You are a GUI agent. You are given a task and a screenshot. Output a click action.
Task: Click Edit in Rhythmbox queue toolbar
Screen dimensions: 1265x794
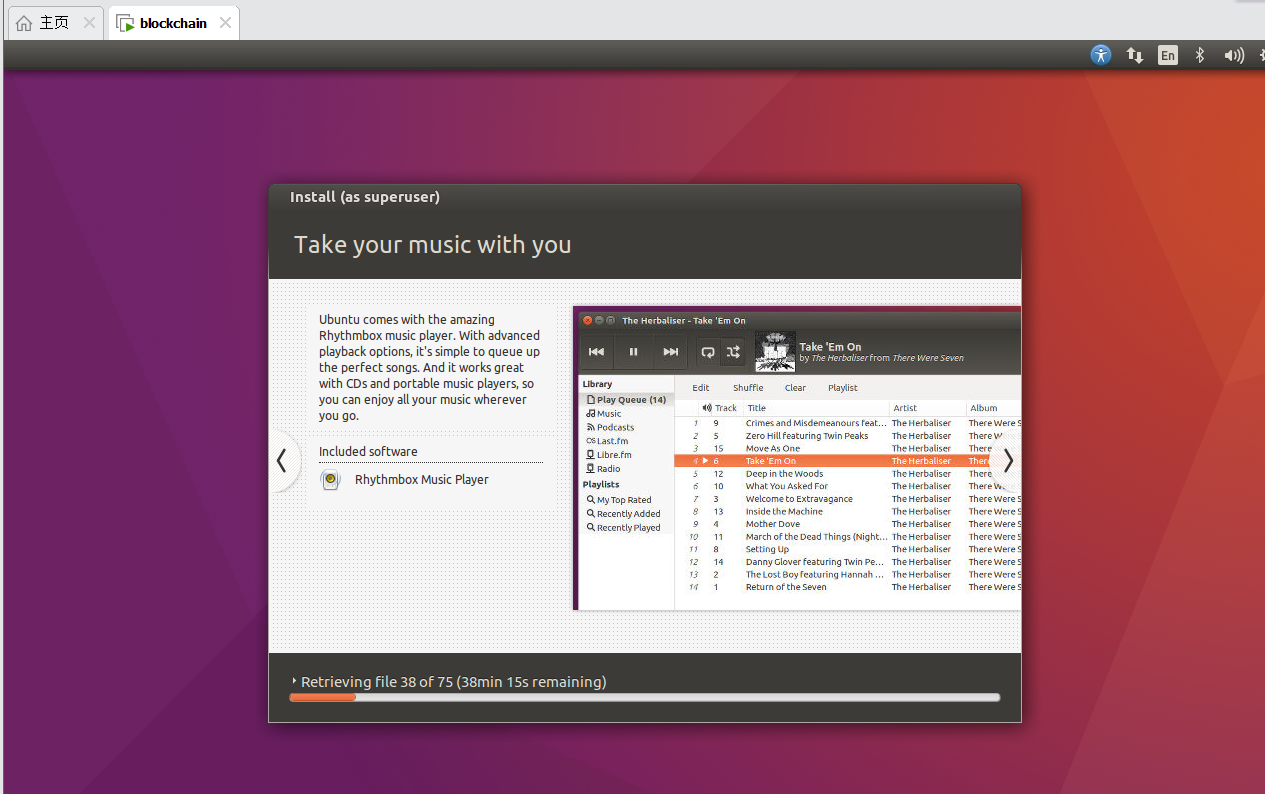[701, 388]
